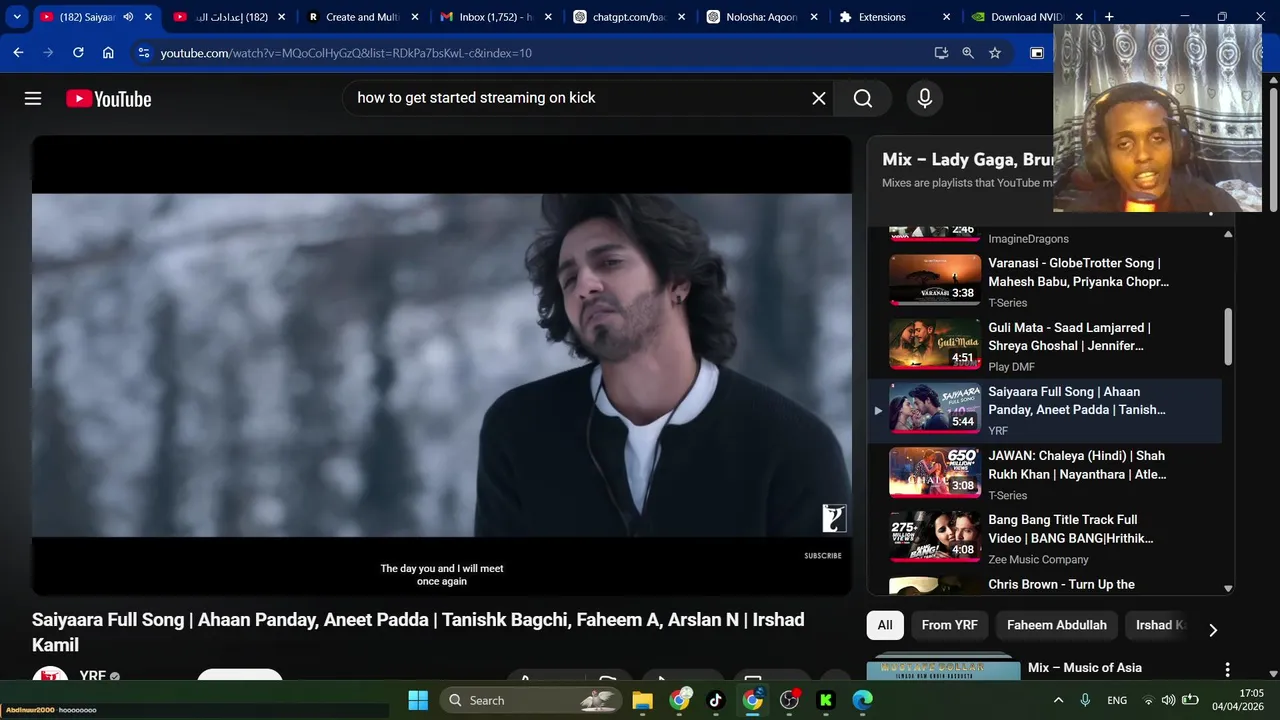Open Zee Music Company channel text
This screenshot has height=720, width=1280.
tap(1038, 560)
